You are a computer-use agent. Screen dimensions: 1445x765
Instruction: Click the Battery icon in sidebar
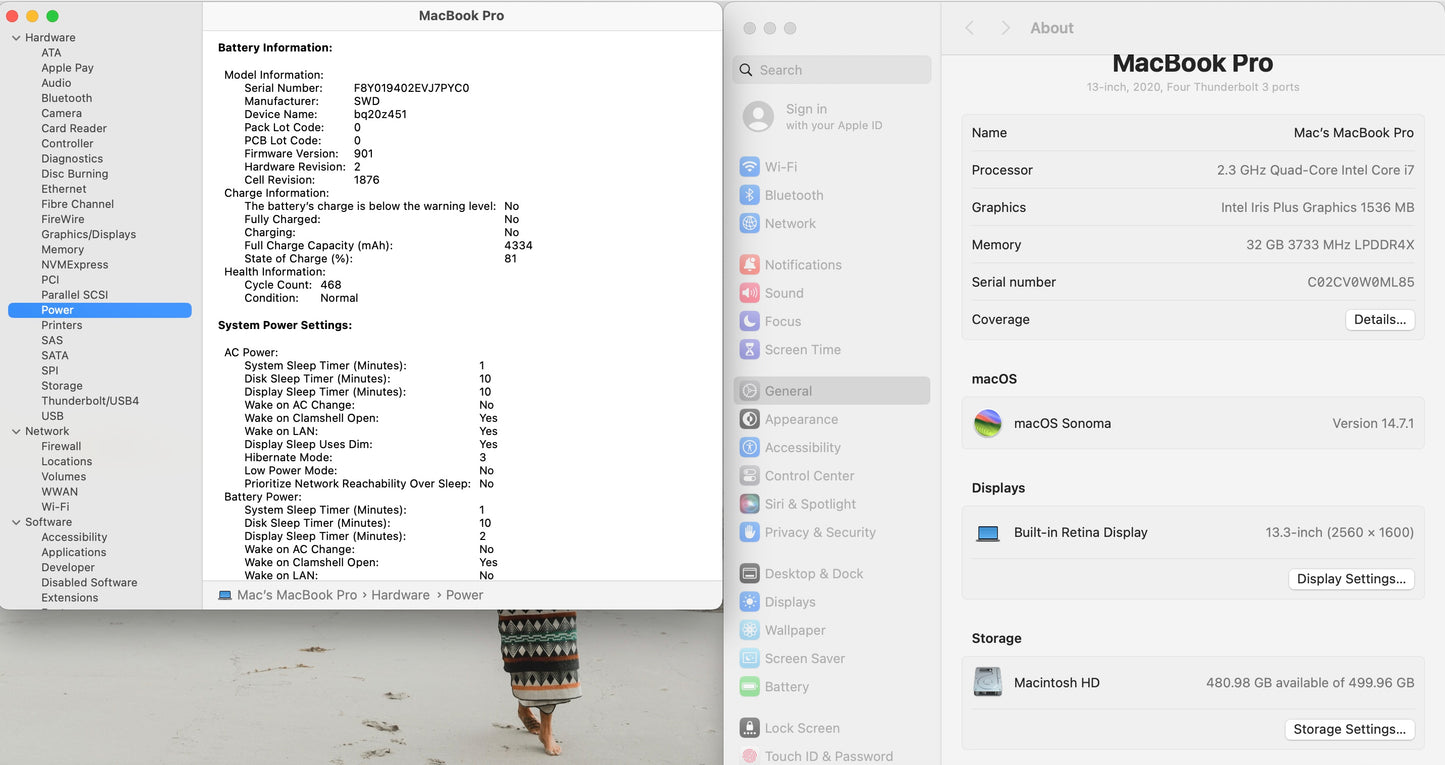point(749,687)
